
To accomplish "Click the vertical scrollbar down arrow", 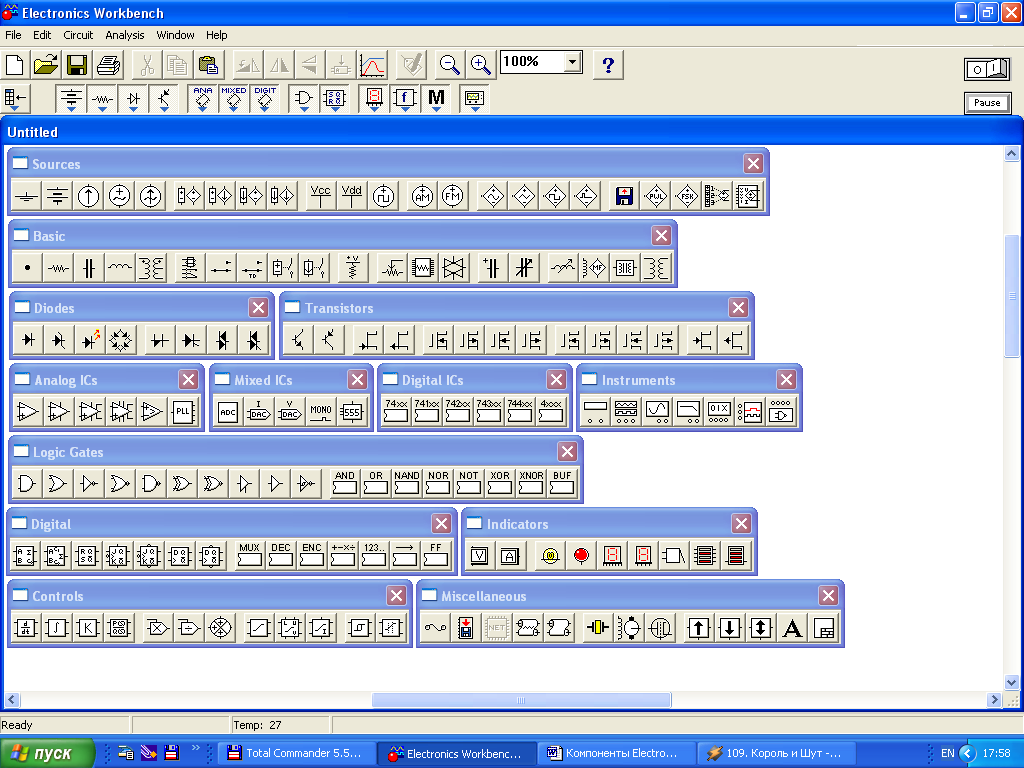I will (1011, 682).
